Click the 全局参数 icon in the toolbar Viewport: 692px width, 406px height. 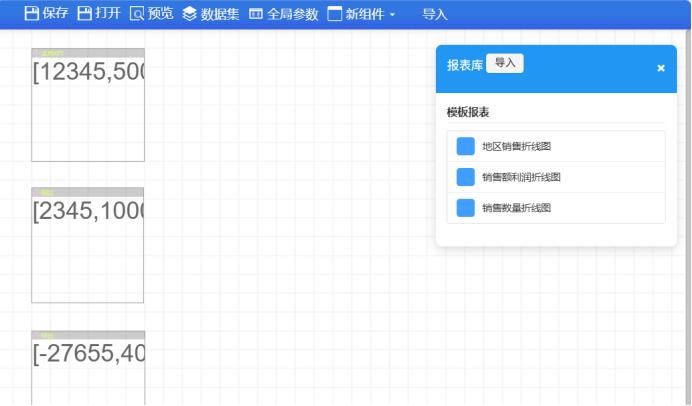[256, 14]
